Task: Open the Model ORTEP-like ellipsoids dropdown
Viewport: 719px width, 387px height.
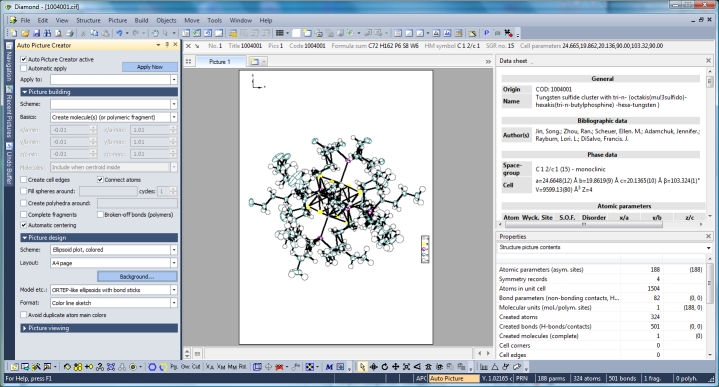Action: tap(174, 290)
